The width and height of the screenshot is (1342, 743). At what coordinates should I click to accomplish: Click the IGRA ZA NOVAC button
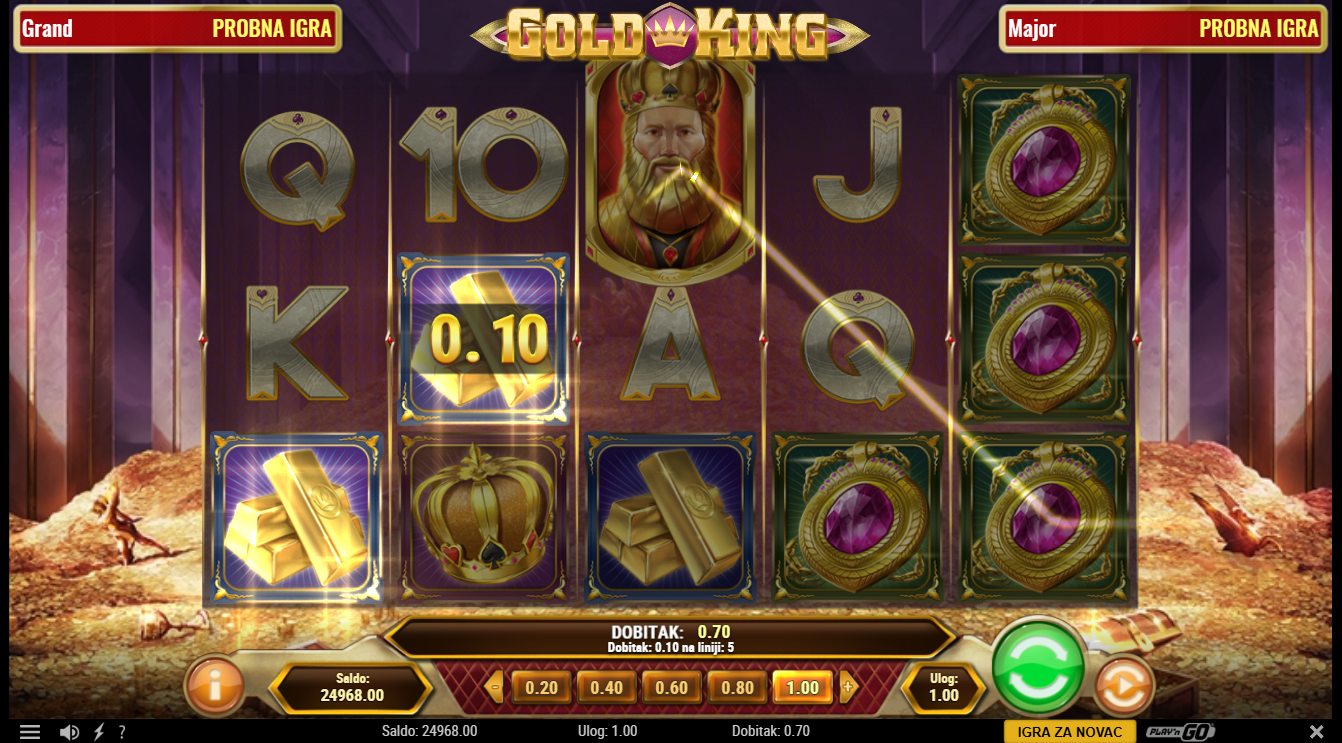(x=1069, y=732)
